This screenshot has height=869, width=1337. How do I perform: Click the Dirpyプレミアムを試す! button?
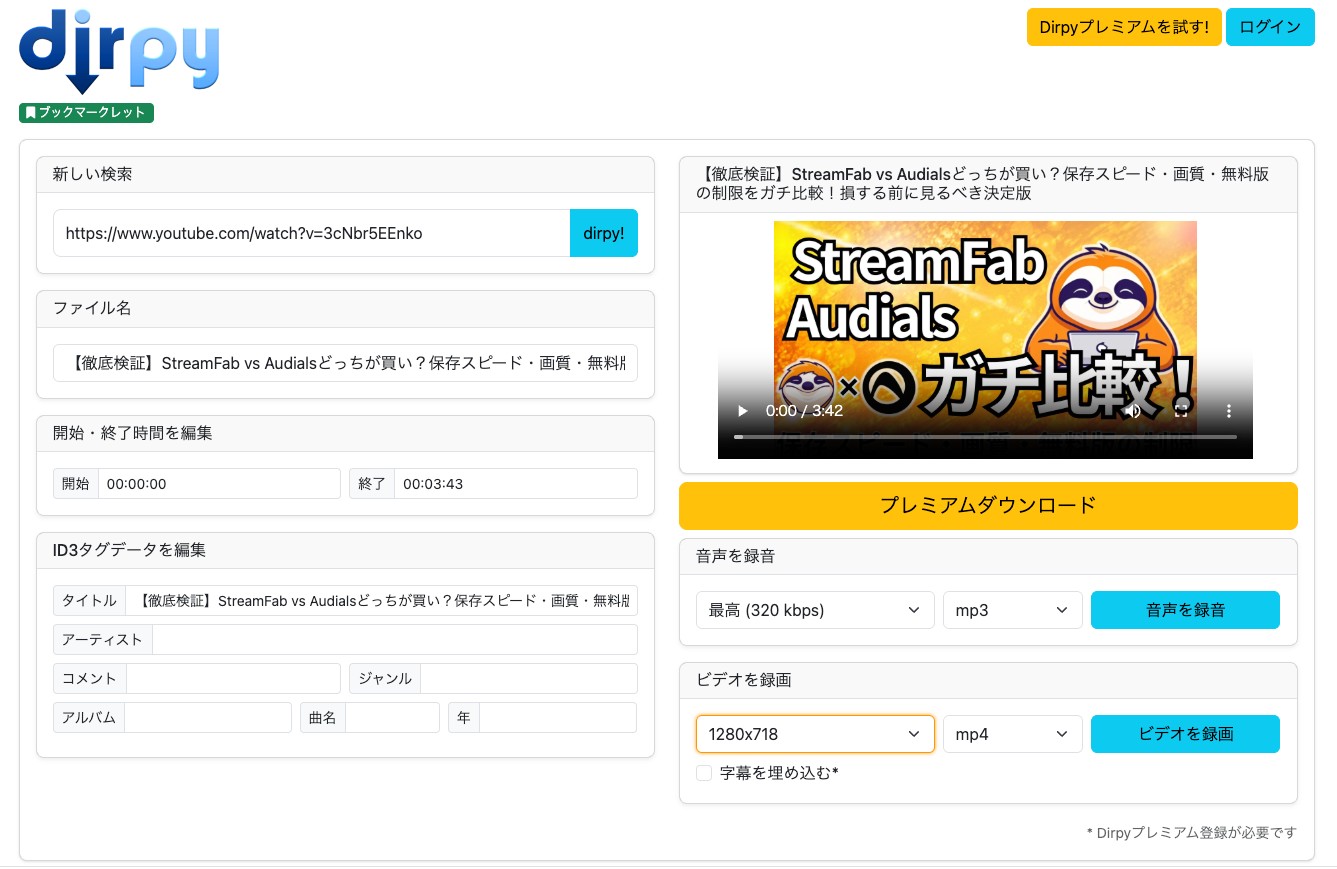pyautogui.click(x=1124, y=27)
